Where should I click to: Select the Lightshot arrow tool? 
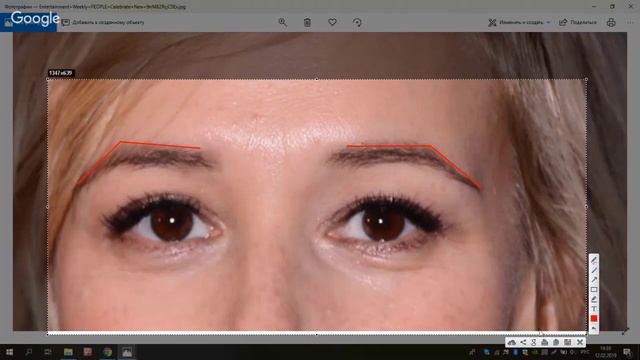pyautogui.click(x=594, y=280)
